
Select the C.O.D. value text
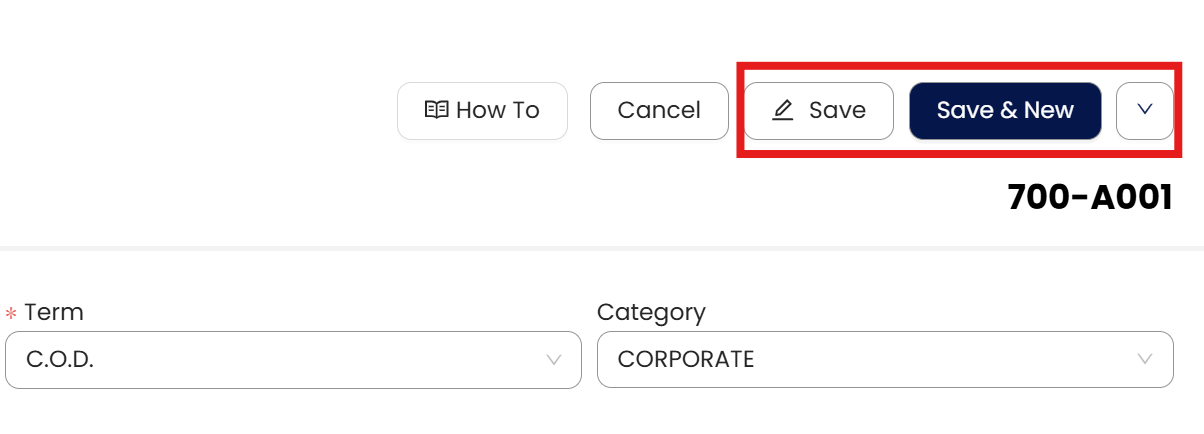coord(60,360)
